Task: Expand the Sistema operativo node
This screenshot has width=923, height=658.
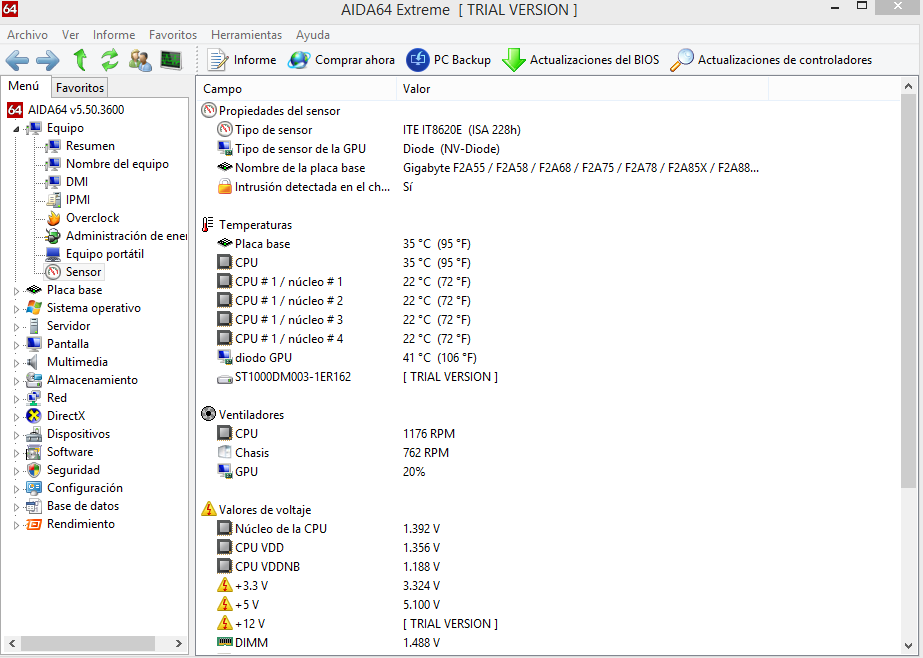Action: [x=16, y=309]
